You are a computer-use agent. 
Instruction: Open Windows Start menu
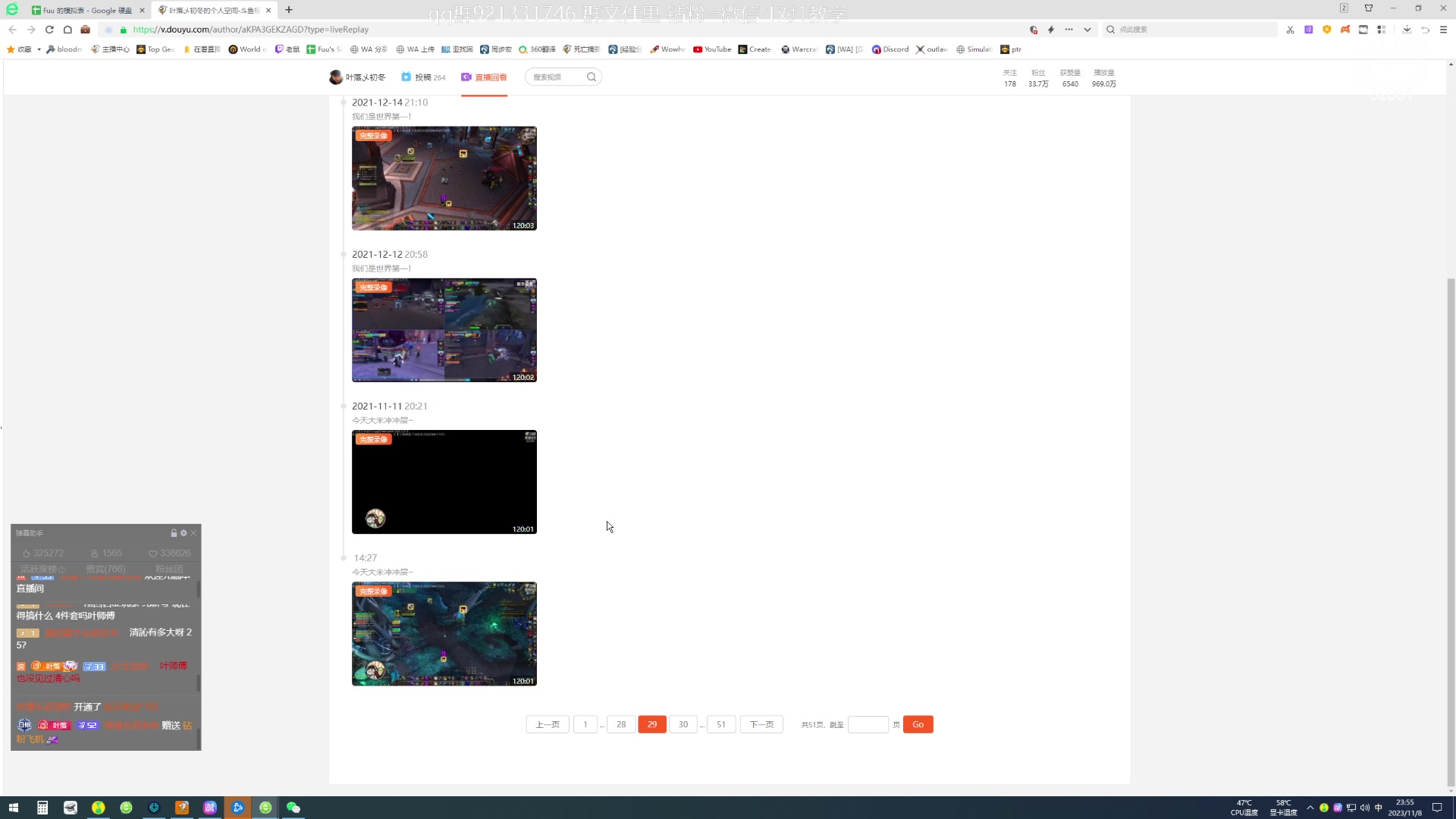[x=14, y=808]
